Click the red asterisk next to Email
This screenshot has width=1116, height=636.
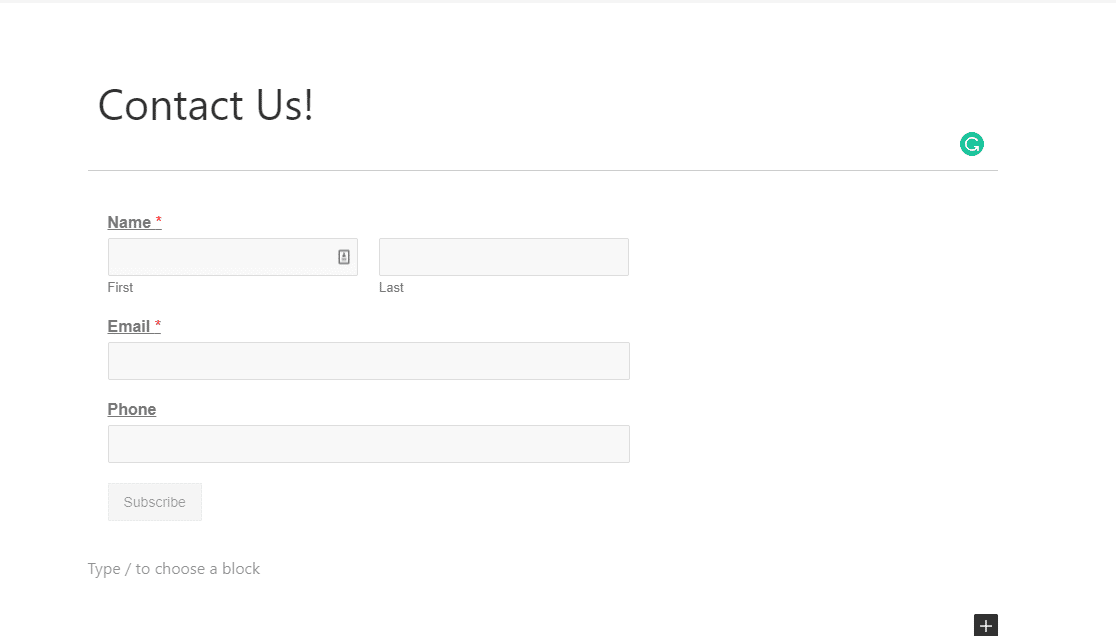click(157, 324)
